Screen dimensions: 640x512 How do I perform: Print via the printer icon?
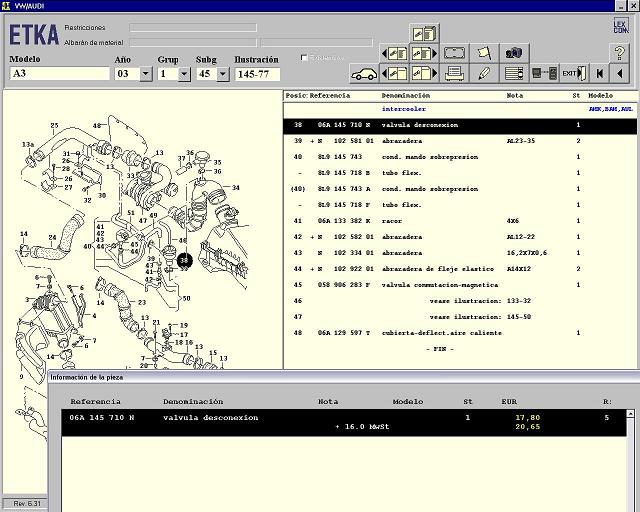pyautogui.click(x=454, y=74)
